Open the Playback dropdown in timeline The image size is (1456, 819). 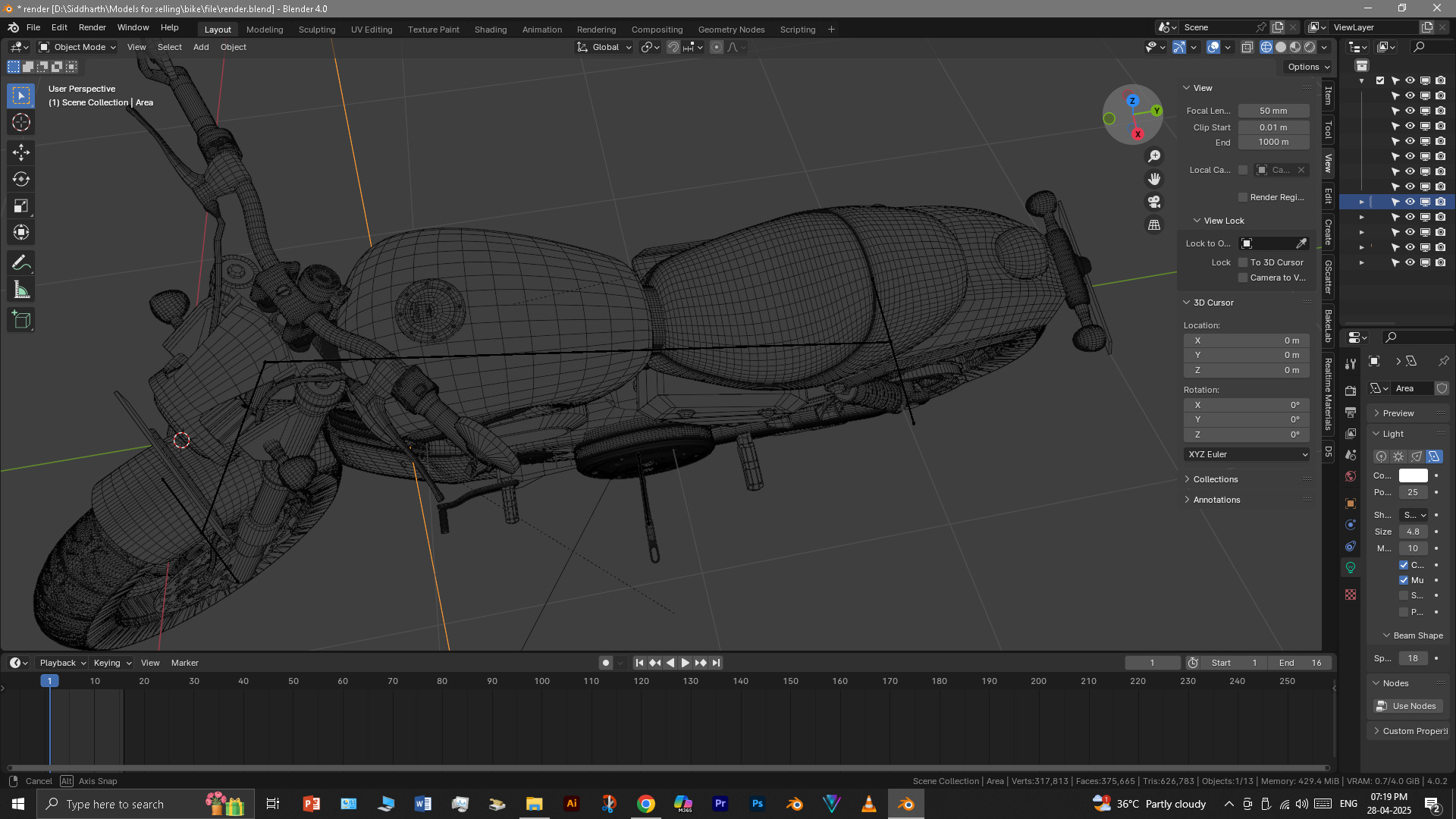62,663
